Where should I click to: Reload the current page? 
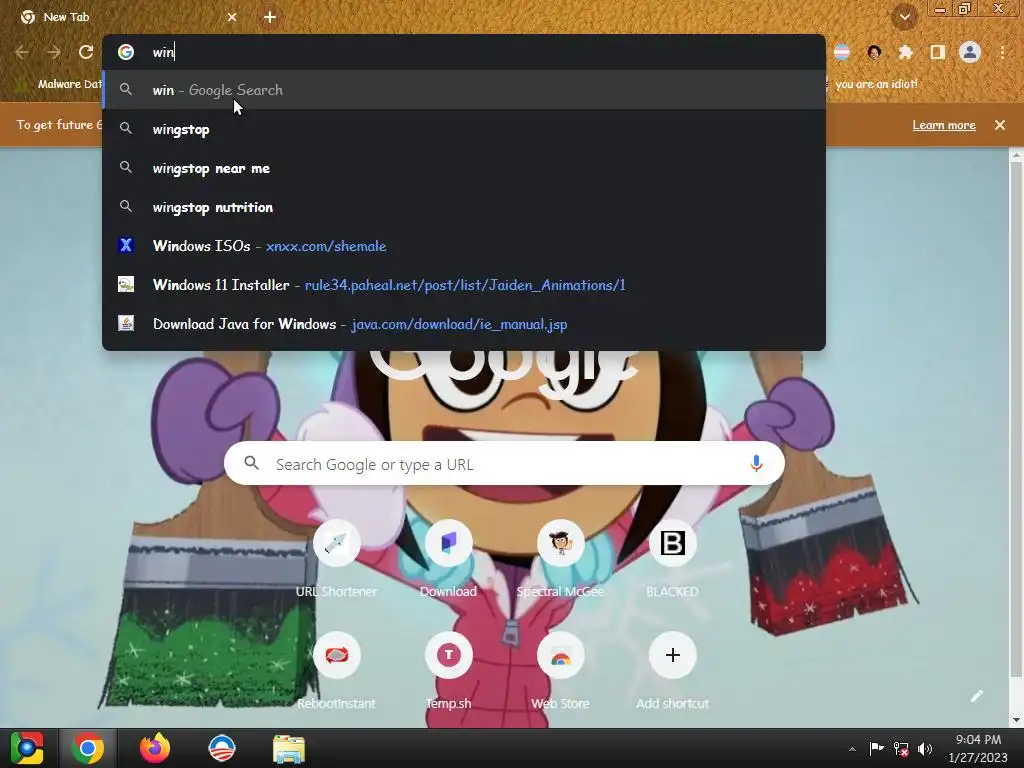click(x=86, y=52)
